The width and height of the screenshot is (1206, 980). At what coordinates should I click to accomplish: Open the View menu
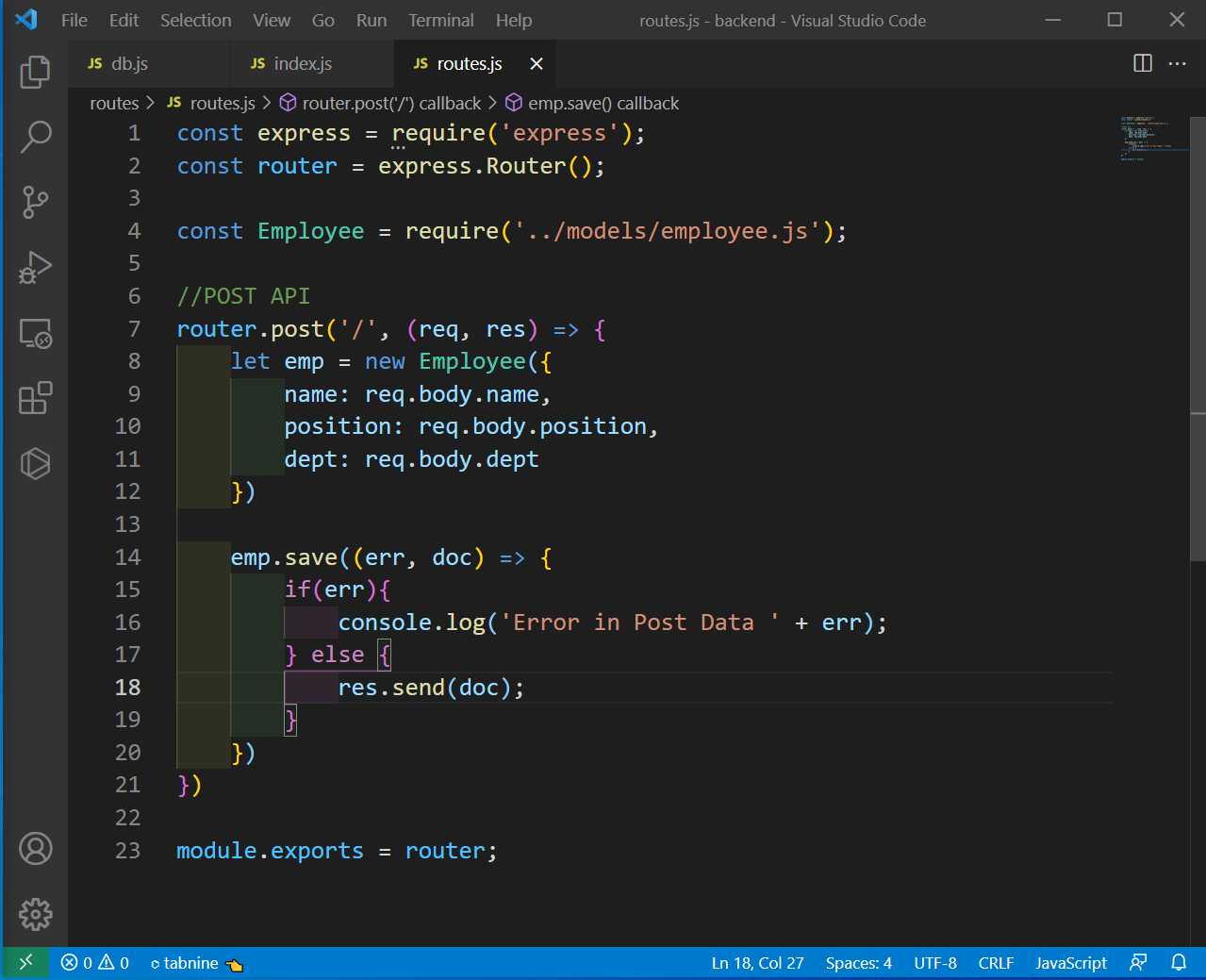[x=272, y=20]
